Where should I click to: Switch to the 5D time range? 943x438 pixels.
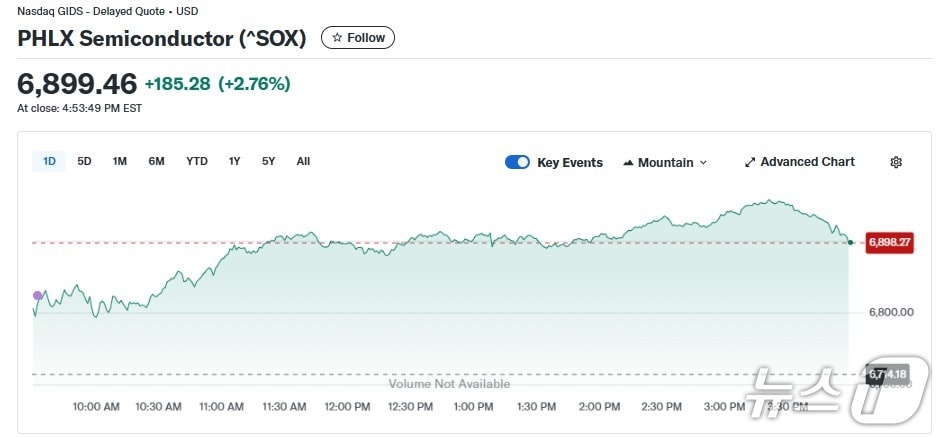click(x=84, y=161)
